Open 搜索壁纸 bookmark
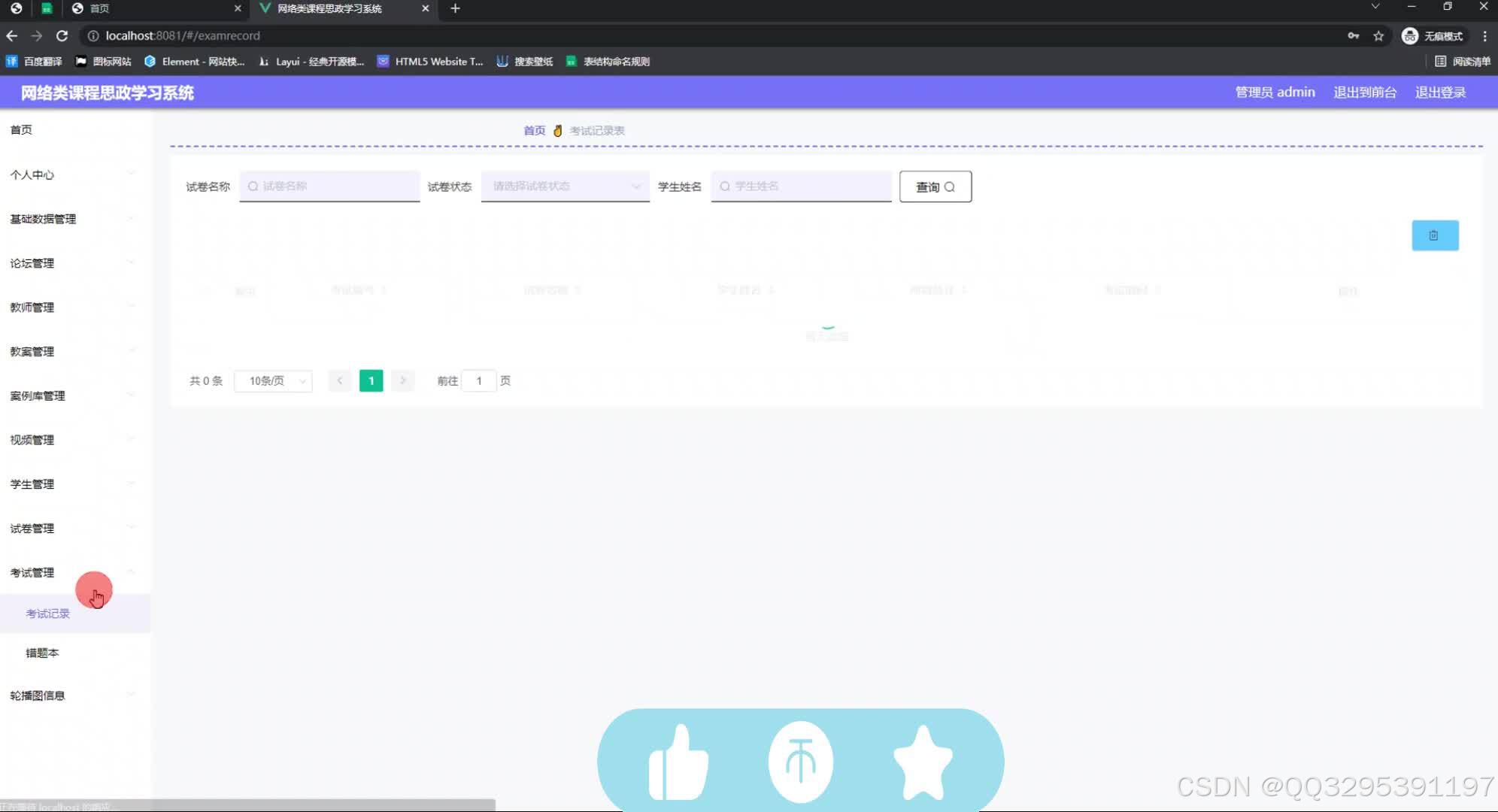The width and height of the screenshot is (1498, 812). 525,62
